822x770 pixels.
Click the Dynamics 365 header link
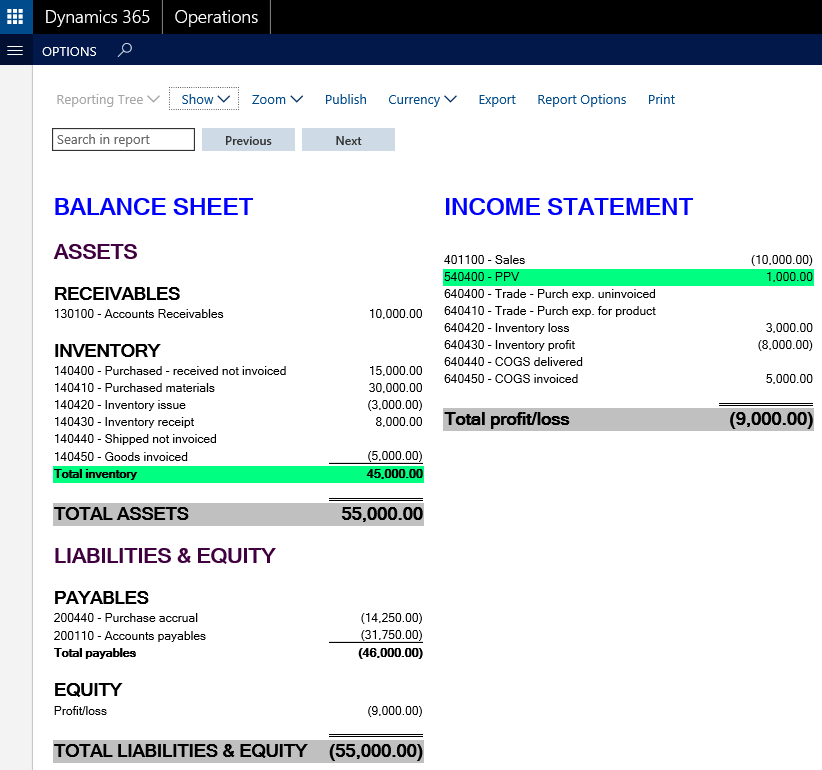[x=97, y=17]
